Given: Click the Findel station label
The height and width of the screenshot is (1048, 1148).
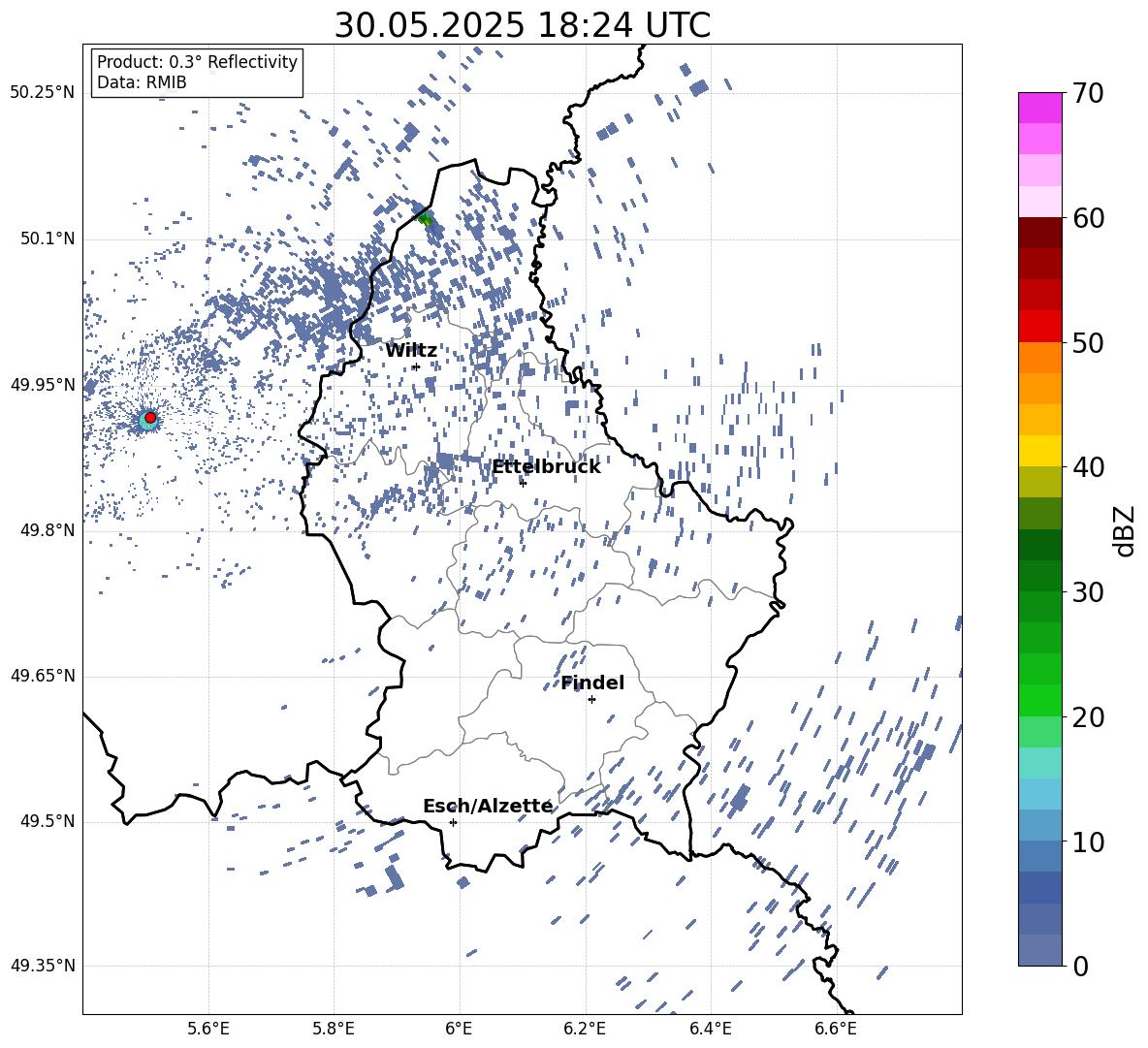Looking at the screenshot, I should tap(592, 683).
